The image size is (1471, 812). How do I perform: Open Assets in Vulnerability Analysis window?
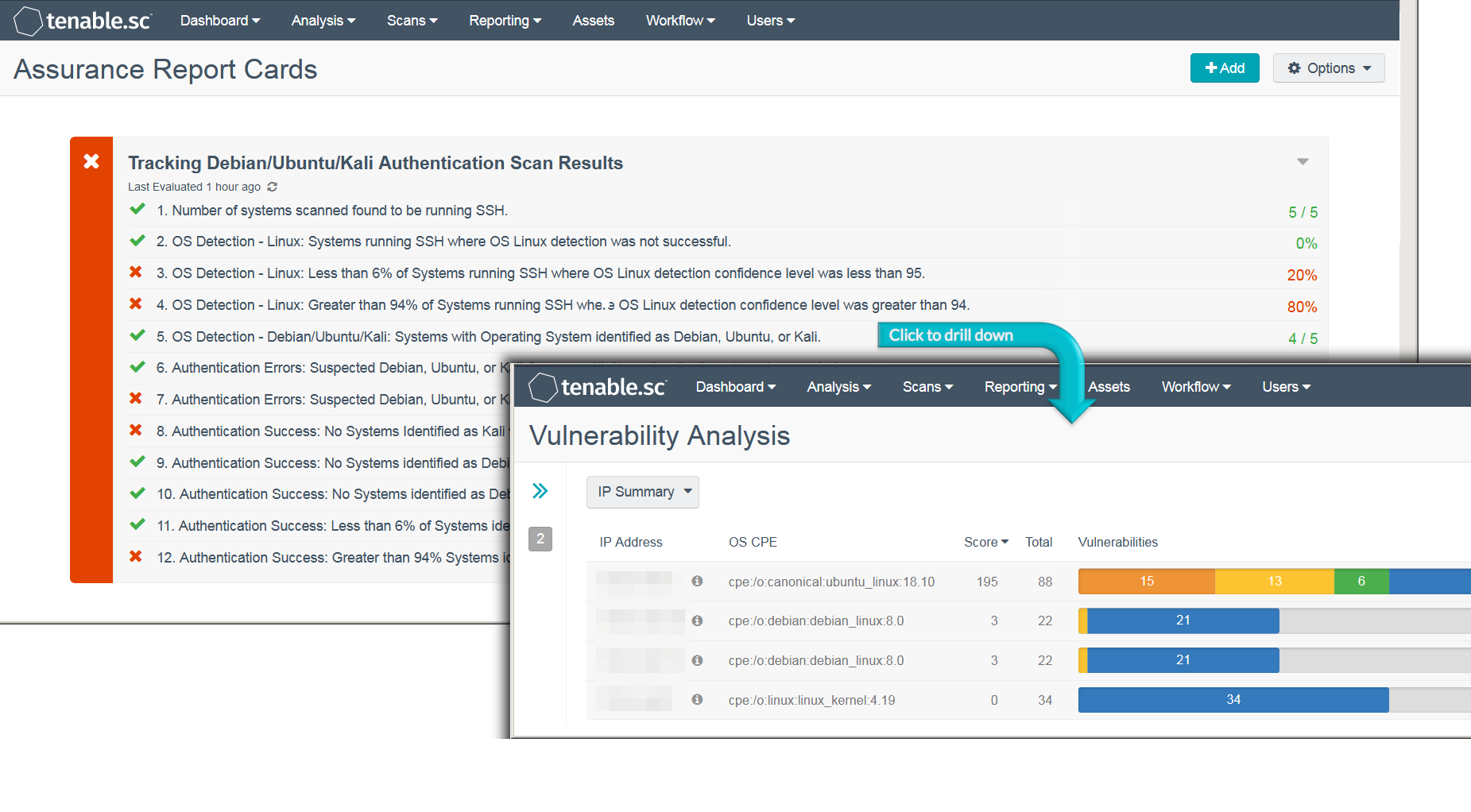coord(1109,387)
